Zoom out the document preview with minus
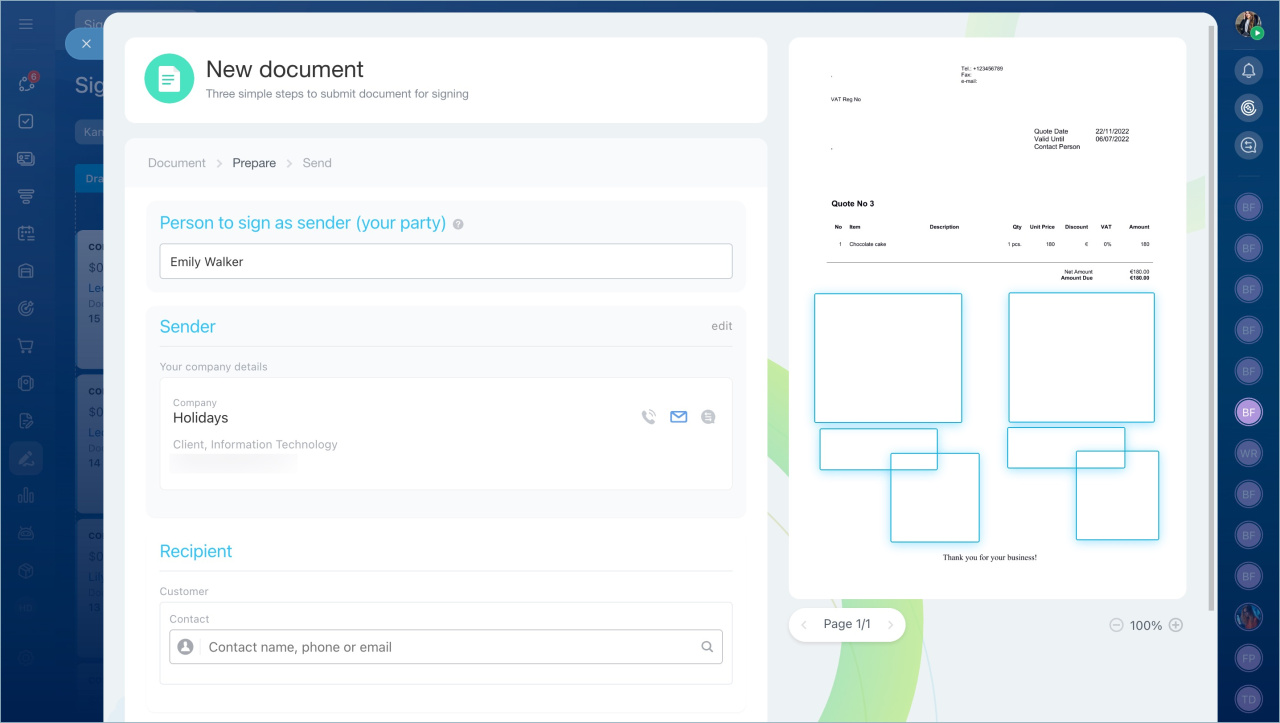 1116,625
